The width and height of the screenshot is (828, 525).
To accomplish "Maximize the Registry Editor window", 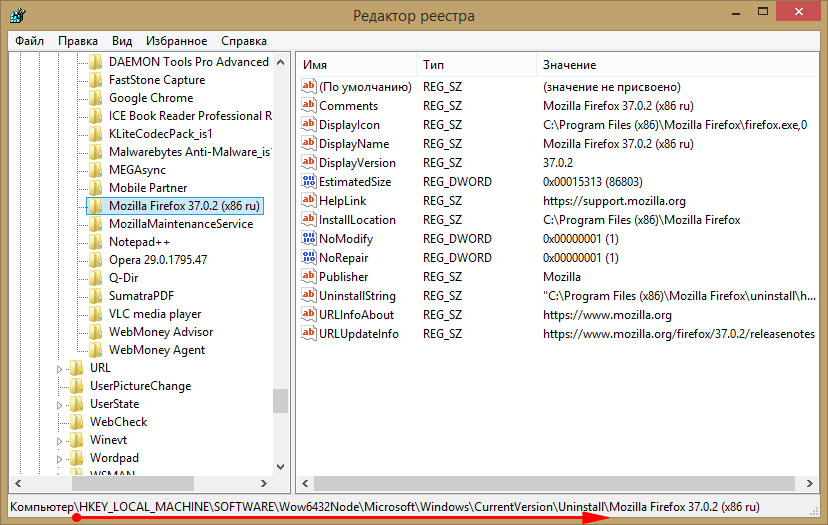I will (763, 11).
